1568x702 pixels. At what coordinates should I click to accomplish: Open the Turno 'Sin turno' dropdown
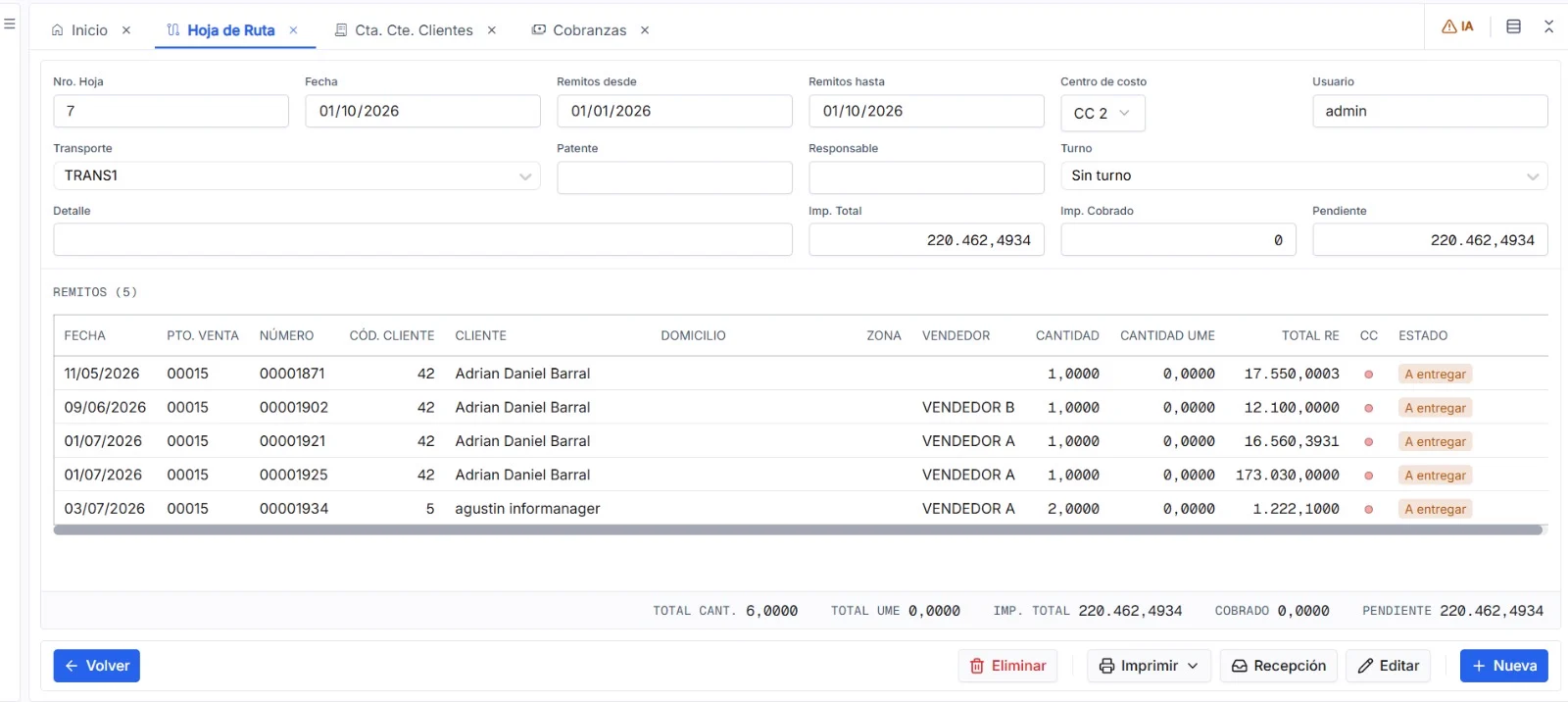1303,175
